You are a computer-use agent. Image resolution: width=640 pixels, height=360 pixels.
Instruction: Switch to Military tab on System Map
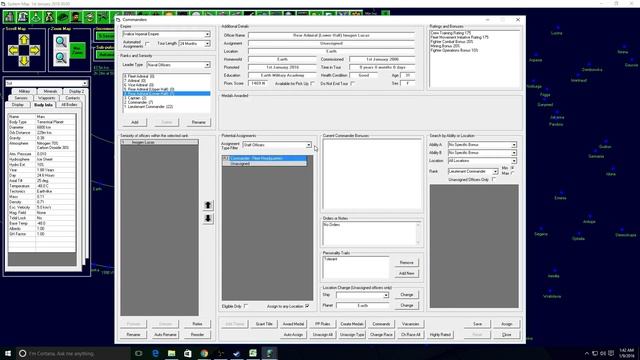[x=24, y=91]
